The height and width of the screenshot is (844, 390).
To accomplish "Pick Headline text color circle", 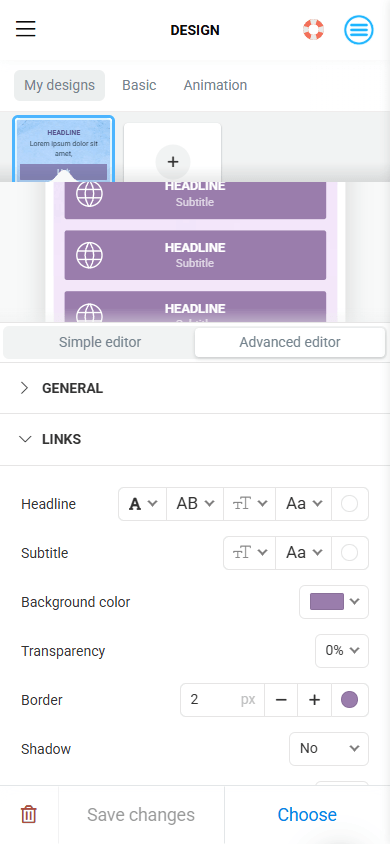I will 350,504.
